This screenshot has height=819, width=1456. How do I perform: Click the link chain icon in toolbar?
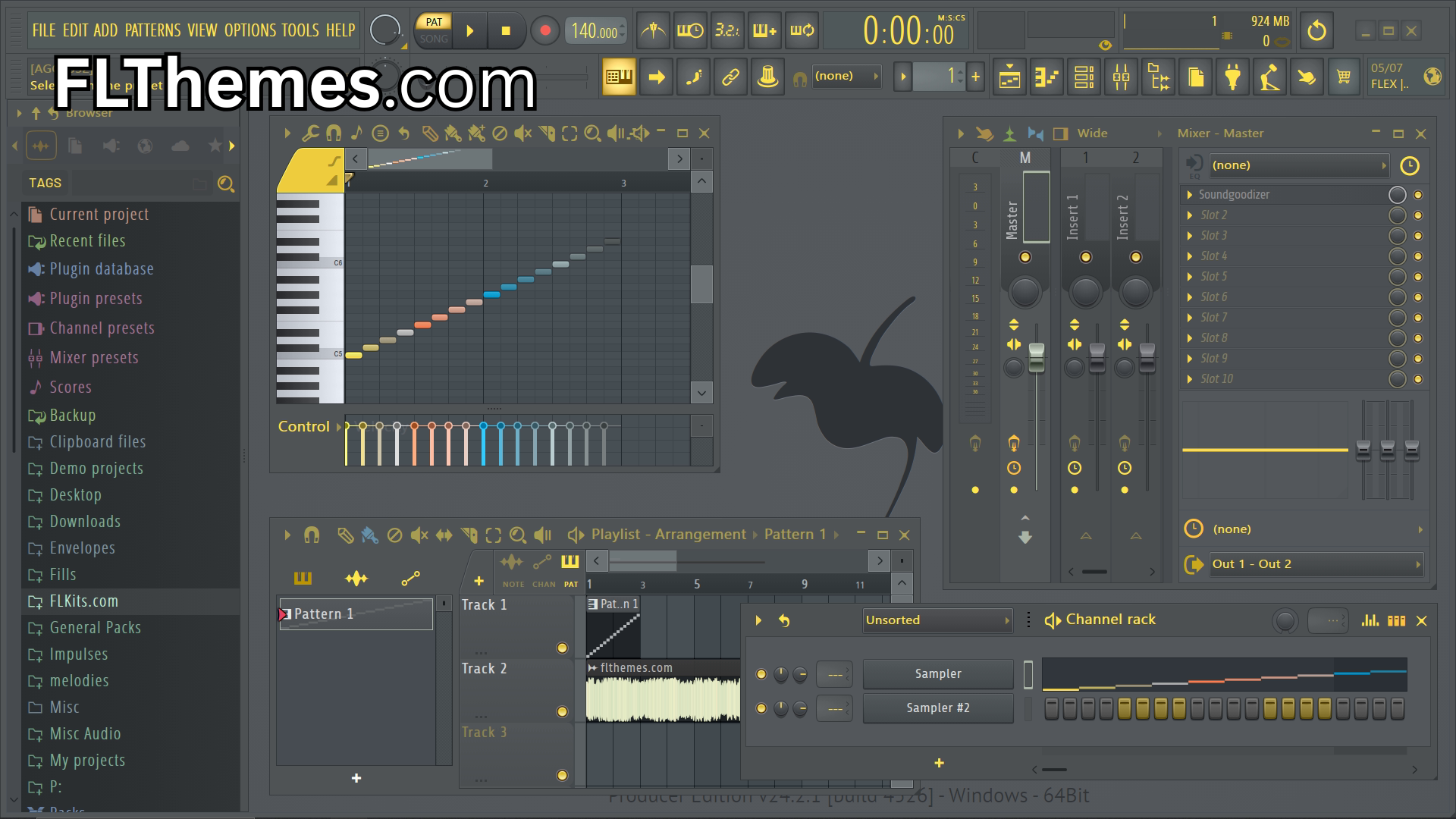pos(730,77)
